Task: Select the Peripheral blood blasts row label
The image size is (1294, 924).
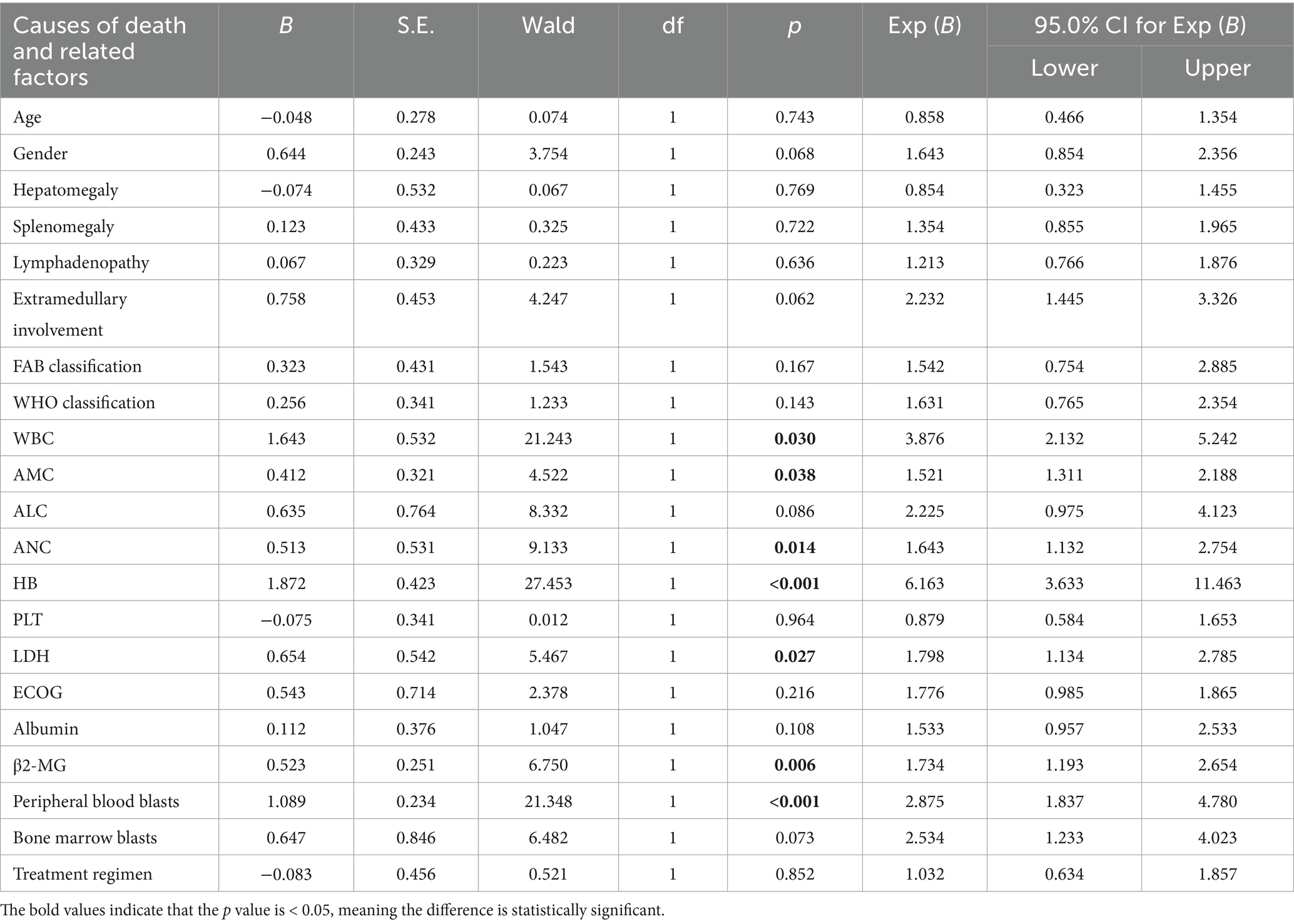Action: click(96, 801)
